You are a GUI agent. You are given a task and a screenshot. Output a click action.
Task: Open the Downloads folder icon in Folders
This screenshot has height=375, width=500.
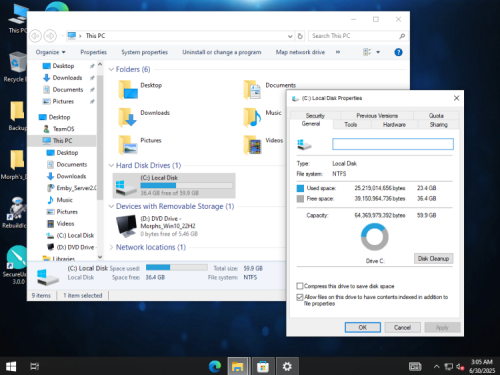[128, 117]
